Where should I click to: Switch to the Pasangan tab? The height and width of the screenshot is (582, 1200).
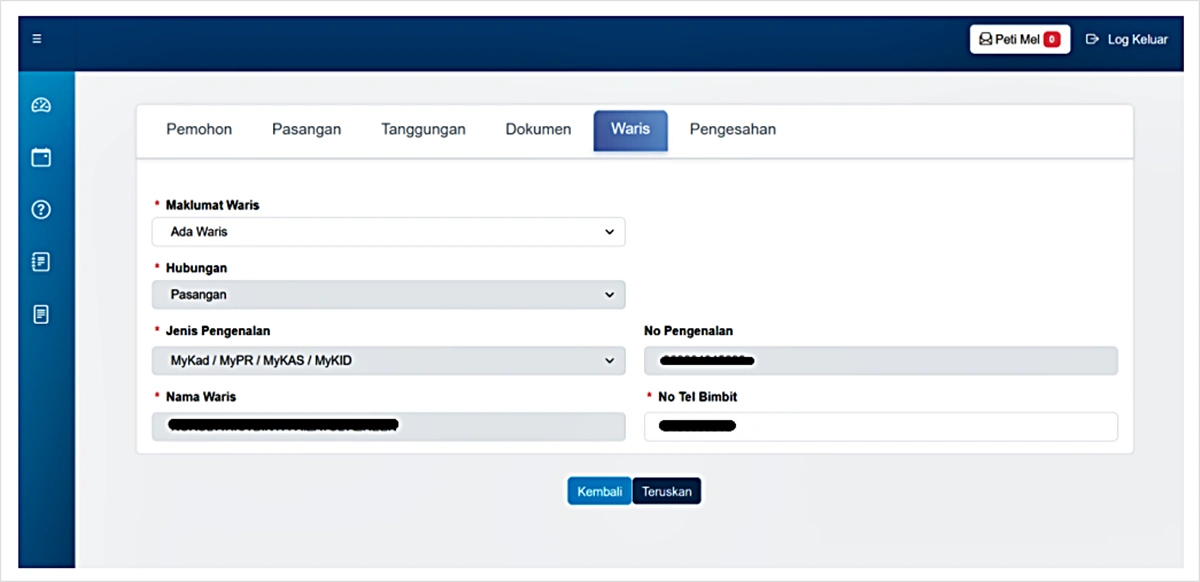coord(306,130)
